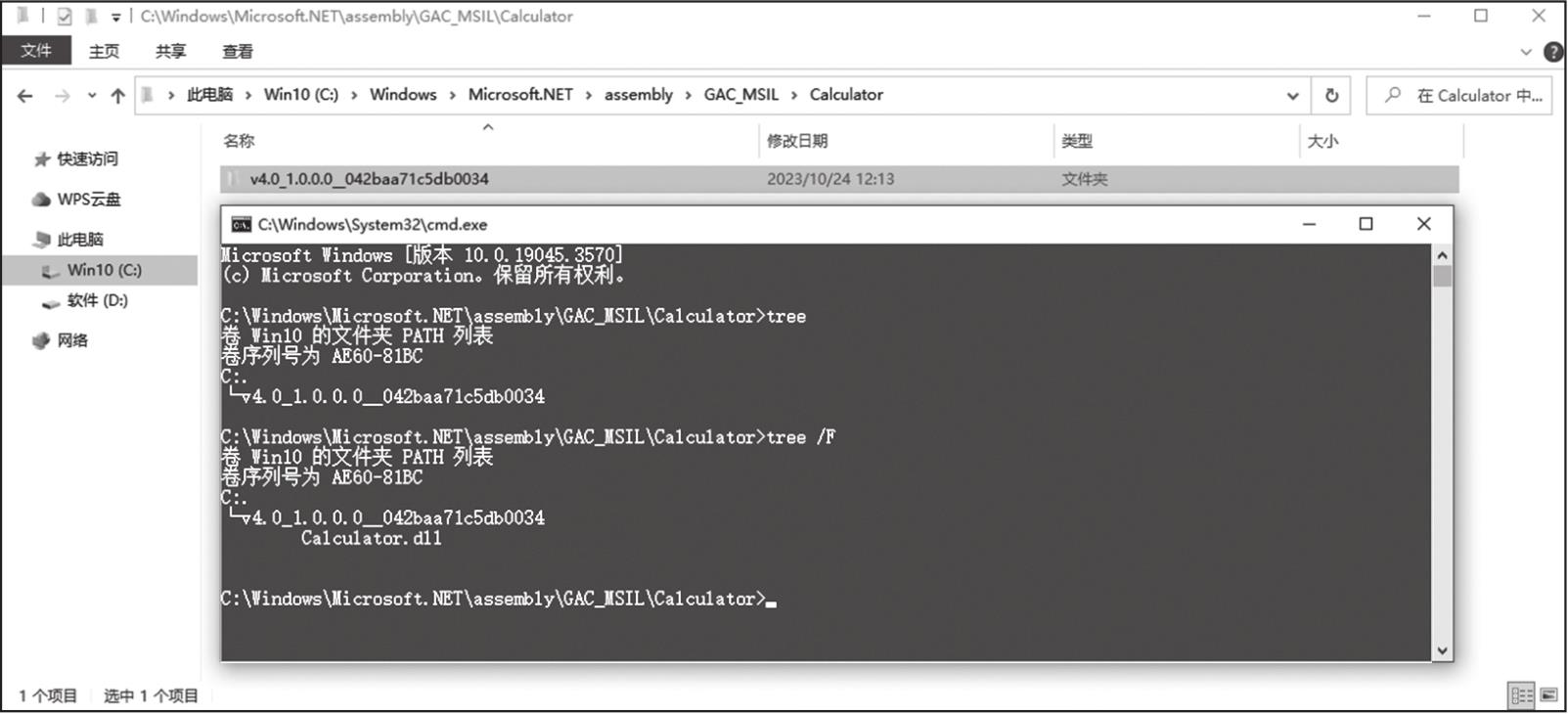Switch to the 查看 ribbon tab

pos(238,51)
